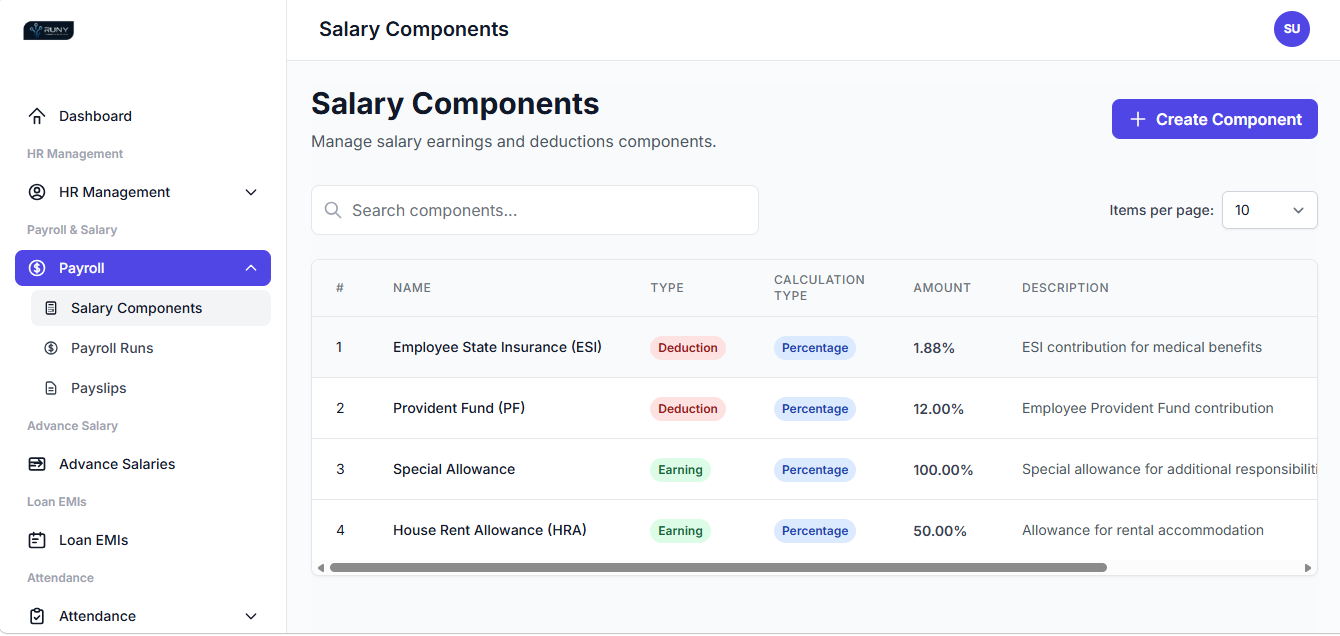Click the Dashboard home icon
This screenshot has width=1340, height=636.
(x=37, y=116)
